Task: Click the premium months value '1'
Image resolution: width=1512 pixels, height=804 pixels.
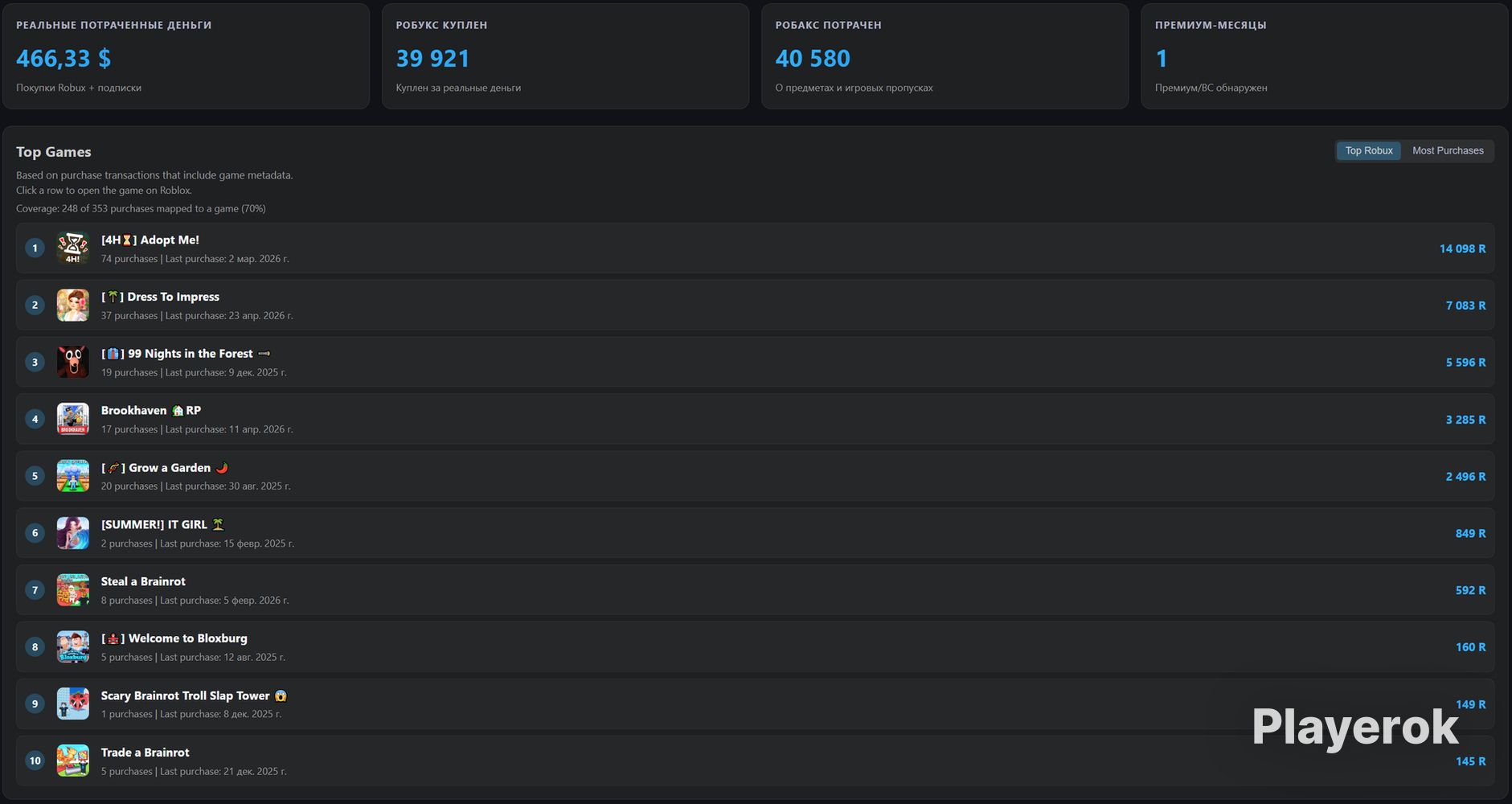Action: (x=1162, y=58)
